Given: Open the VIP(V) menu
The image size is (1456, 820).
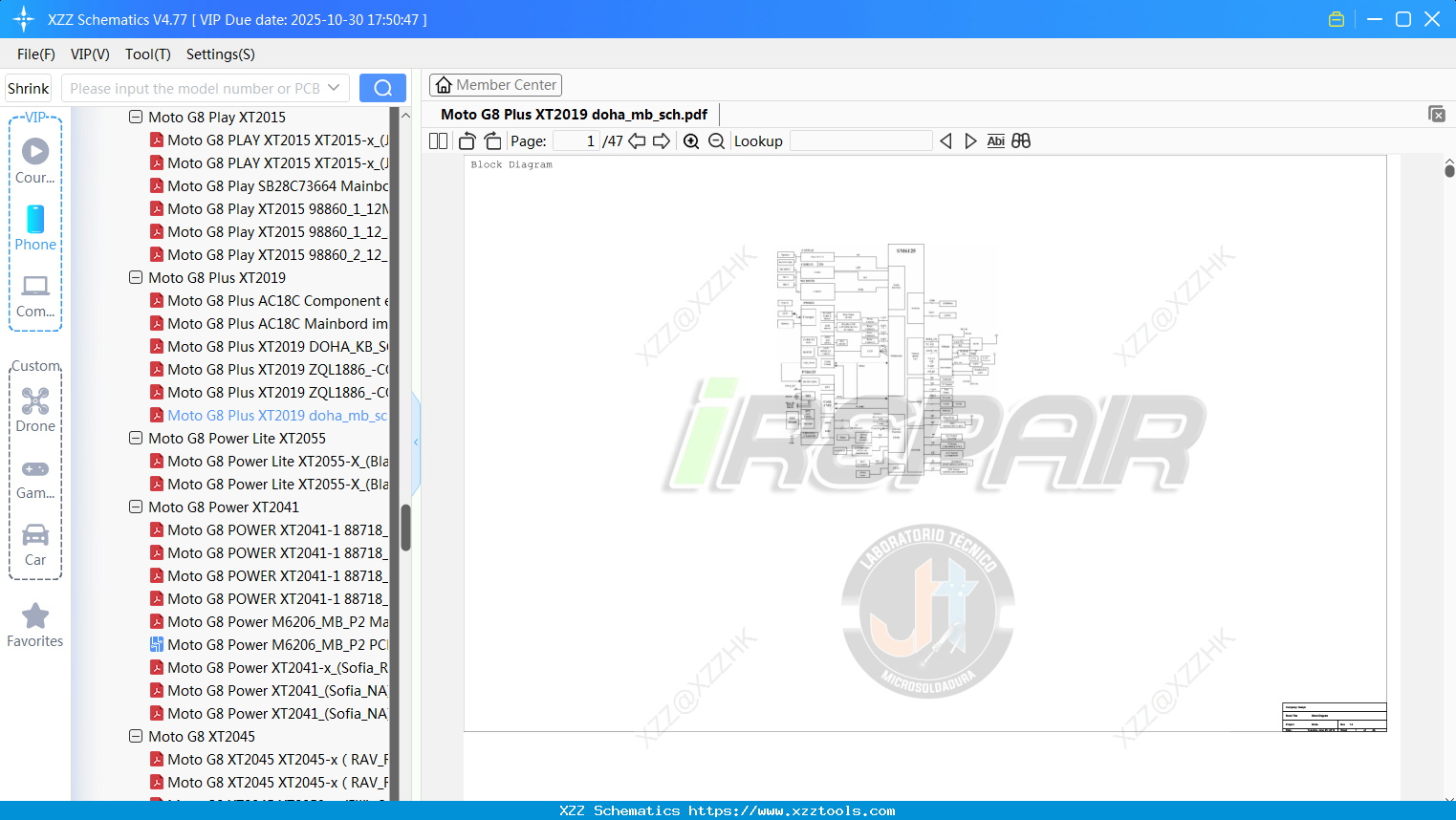Looking at the screenshot, I should click(90, 54).
